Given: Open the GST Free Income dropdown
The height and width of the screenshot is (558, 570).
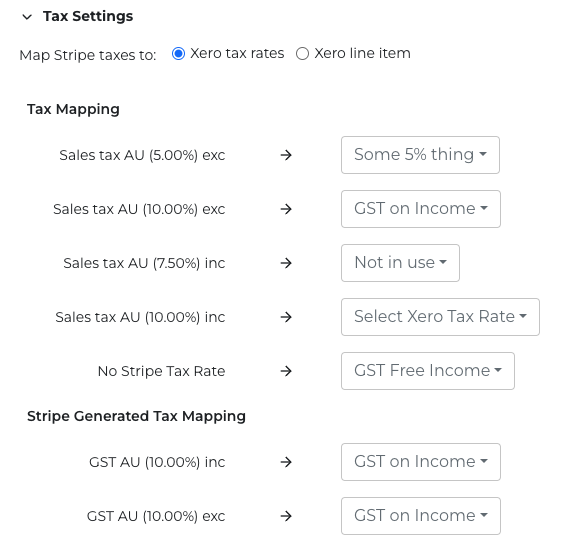Looking at the screenshot, I should [428, 371].
